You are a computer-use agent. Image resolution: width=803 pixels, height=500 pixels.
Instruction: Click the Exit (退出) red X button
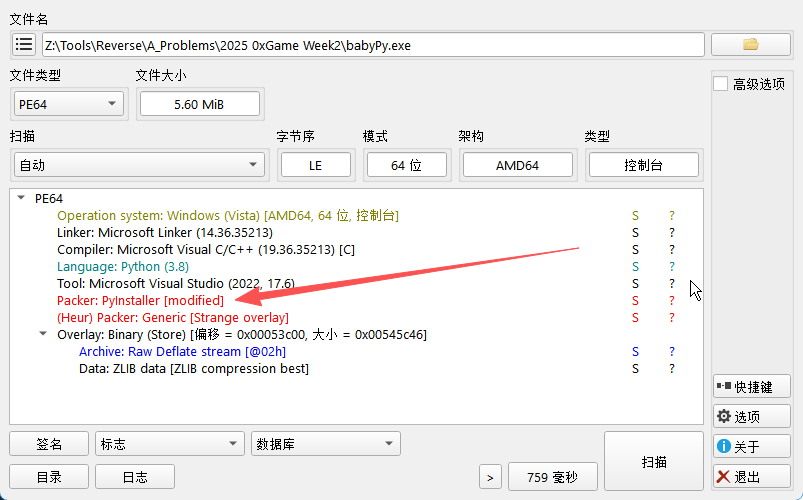[751, 477]
